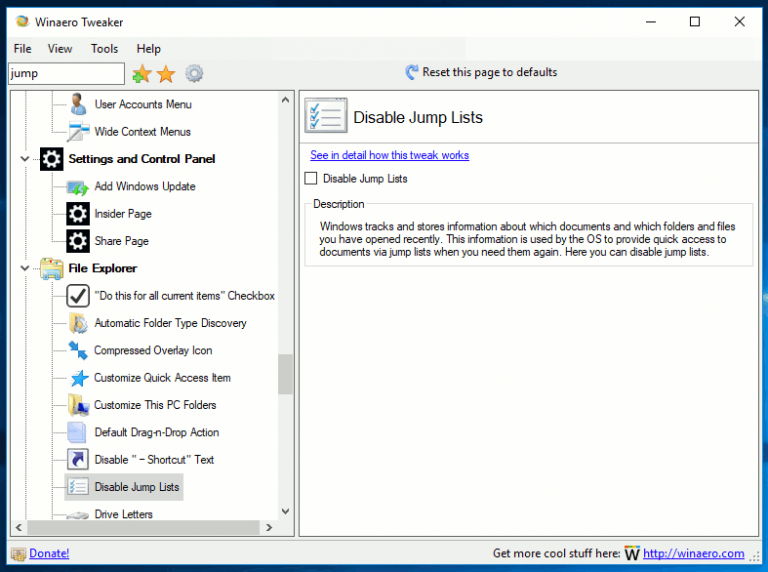Screen dimensions: 768x572
Task: Select the "Do this for all current items" Checkbox label
Action: click(185, 296)
